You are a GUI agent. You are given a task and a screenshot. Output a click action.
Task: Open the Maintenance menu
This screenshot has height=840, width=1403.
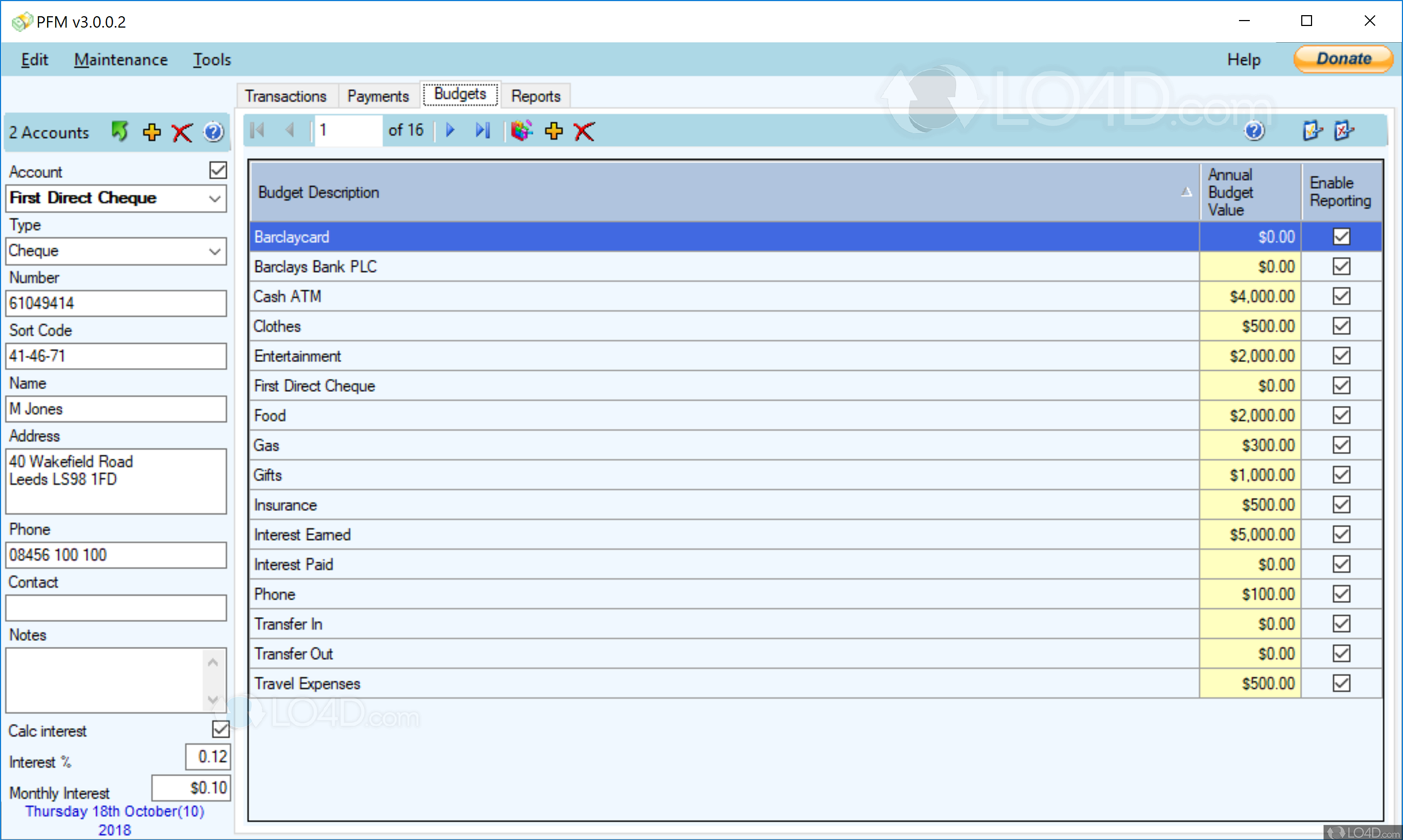click(x=121, y=59)
